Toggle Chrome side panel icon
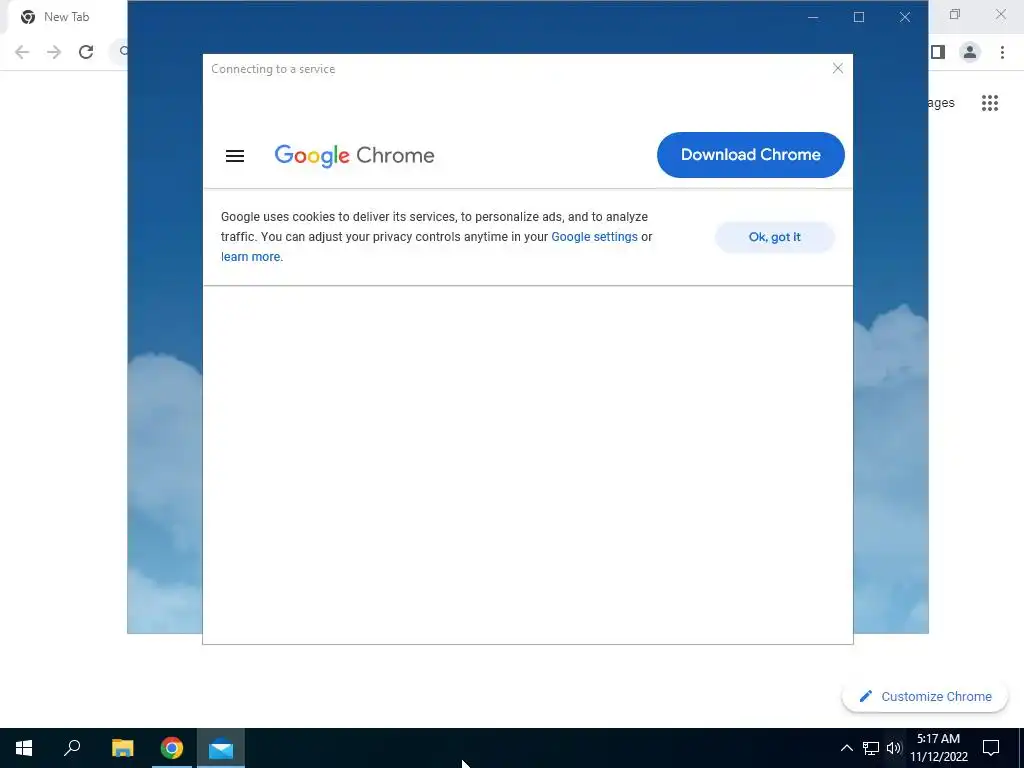 (x=938, y=52)
